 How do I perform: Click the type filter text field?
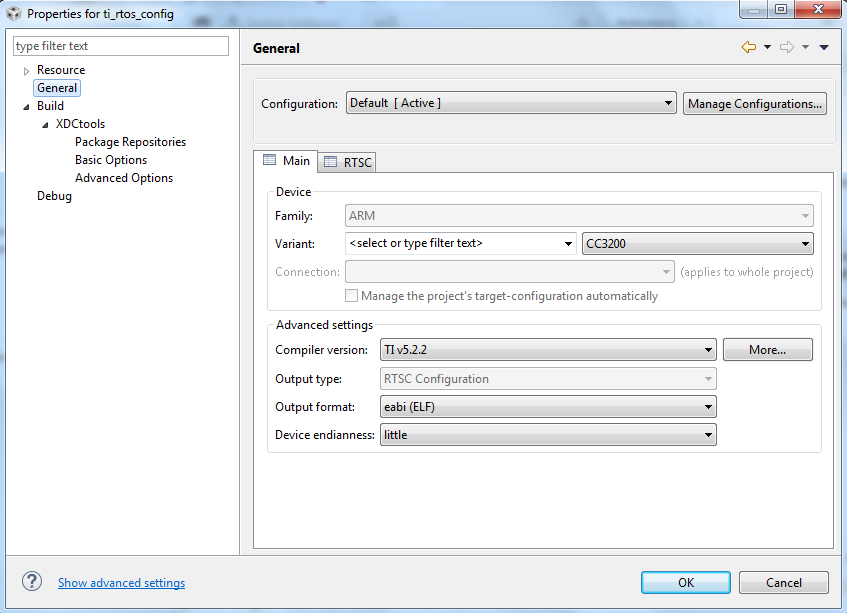(121, 46)
